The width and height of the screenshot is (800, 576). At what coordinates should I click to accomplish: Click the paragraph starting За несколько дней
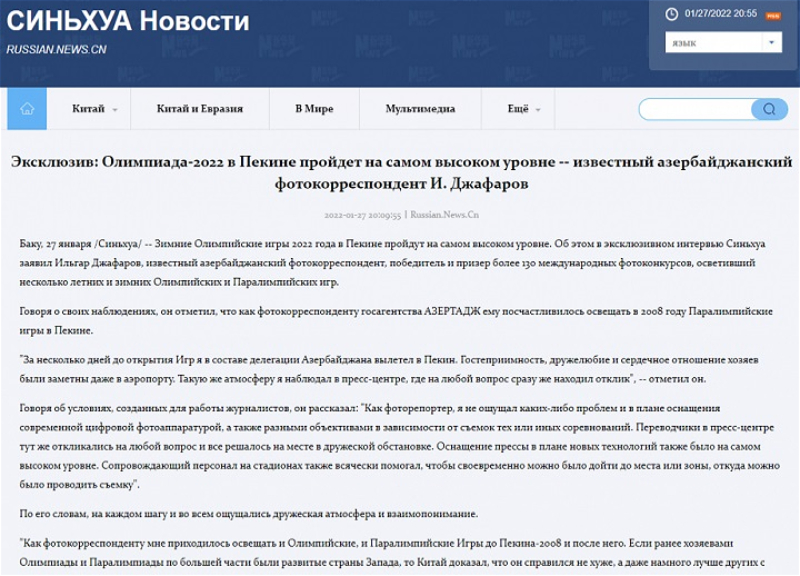click(x=389, y=369)
